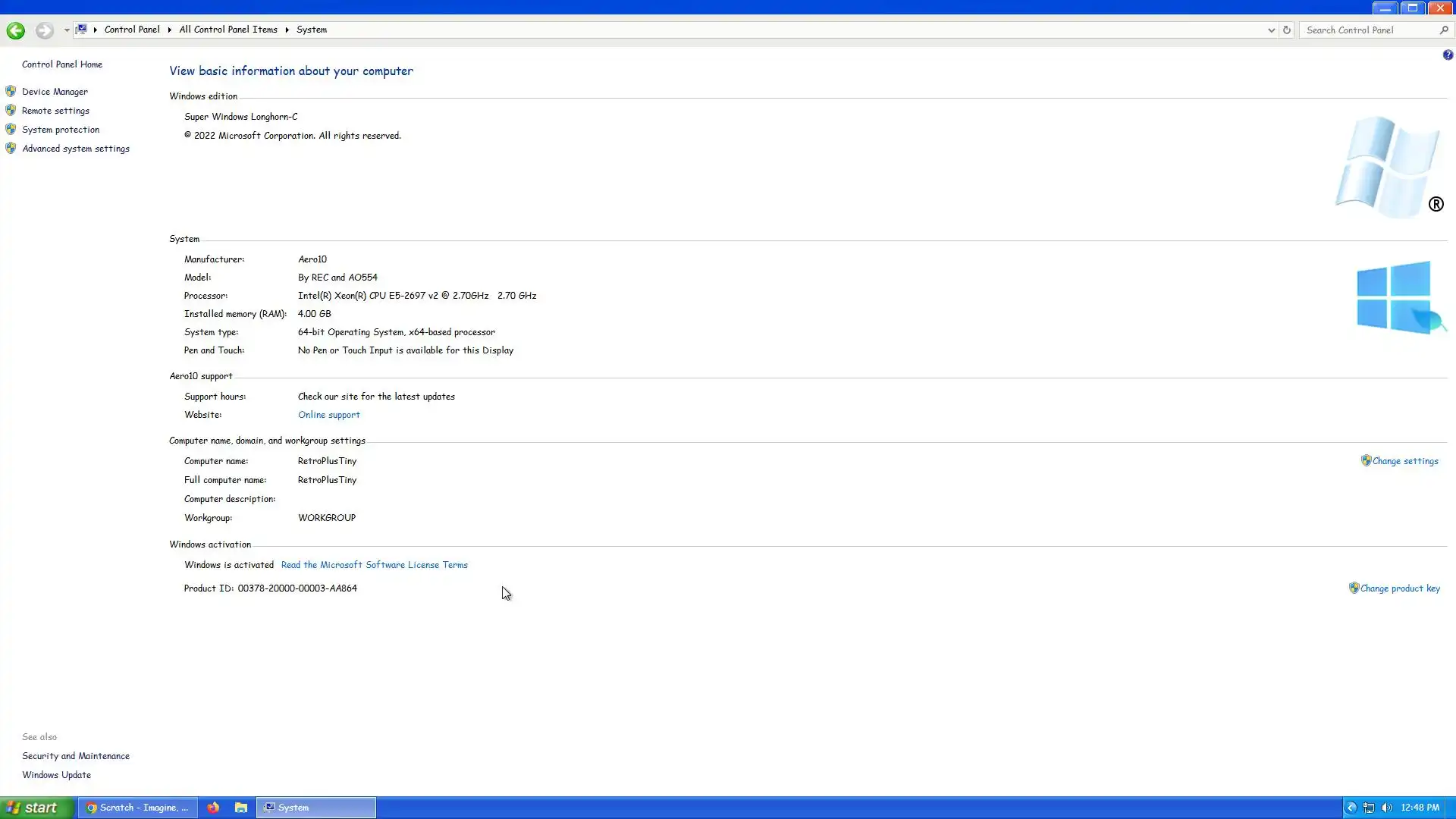This screenshot has width=1456, height=819.
Task: Click the magnifier icon in search box
Action: coord(1444,30)
